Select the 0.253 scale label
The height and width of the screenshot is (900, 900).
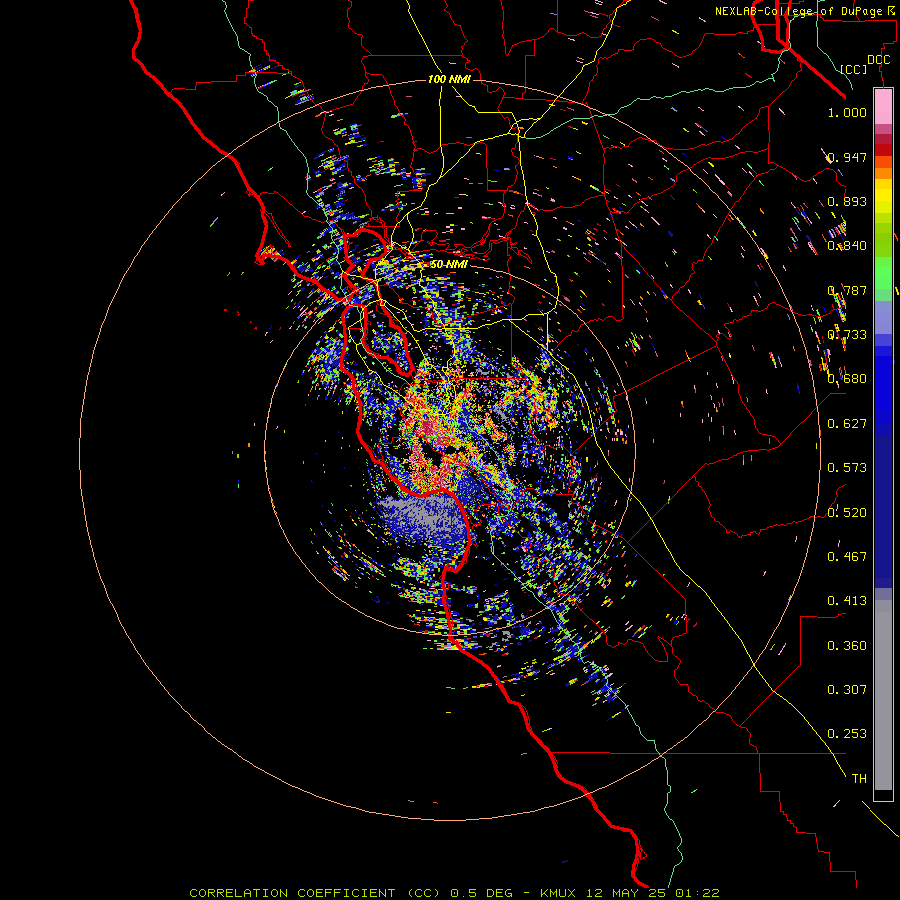847,734
